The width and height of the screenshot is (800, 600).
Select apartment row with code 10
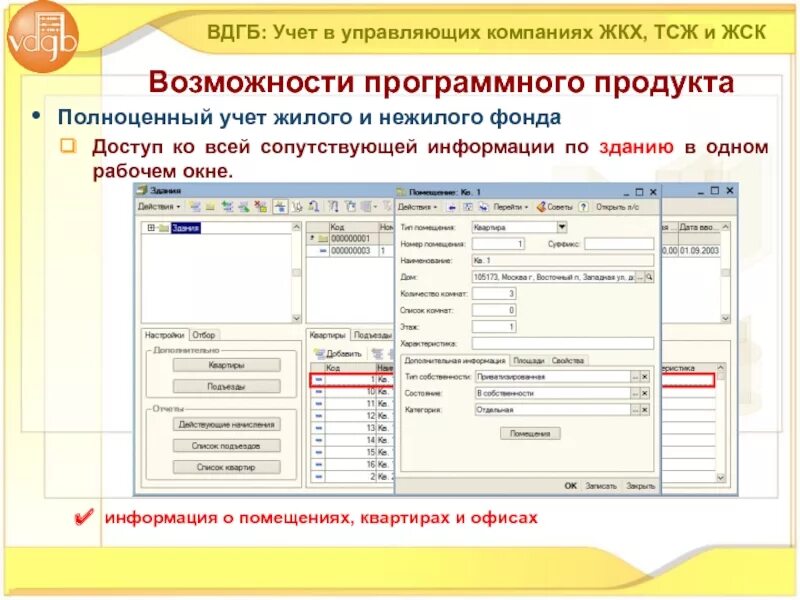pyautogui.click(x=352, y=392)
